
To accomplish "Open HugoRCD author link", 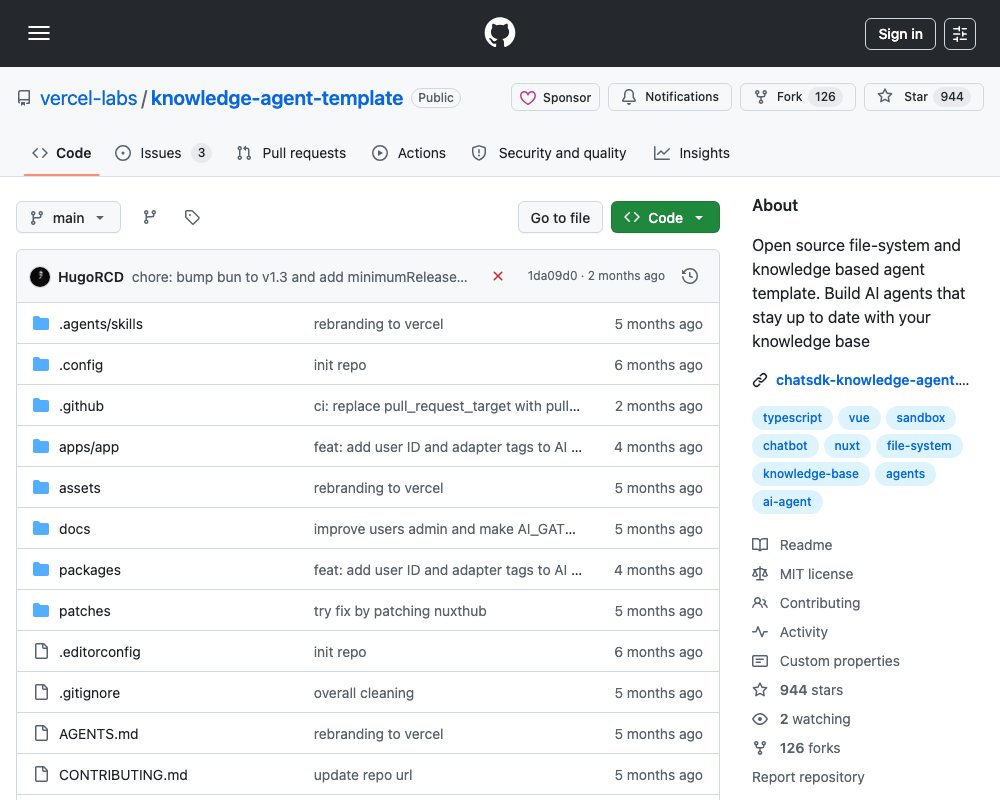I will coord(91,277).
